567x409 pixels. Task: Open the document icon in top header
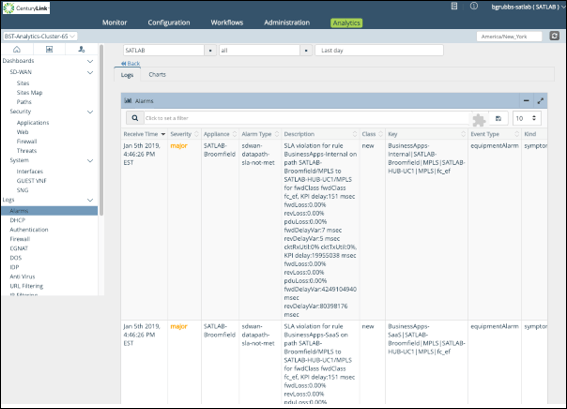point(454,6)
